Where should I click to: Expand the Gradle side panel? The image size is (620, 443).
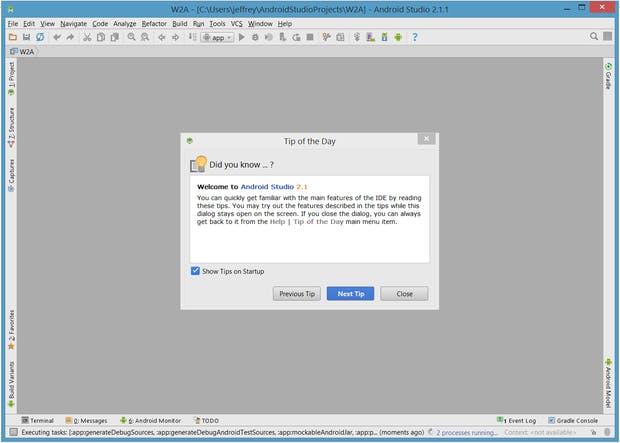pos(608,76)
